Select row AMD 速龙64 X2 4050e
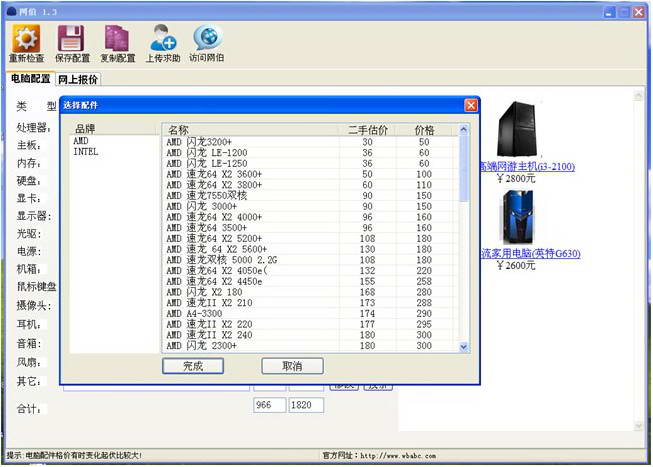This screenshot has height=467, width=653. 309,271
